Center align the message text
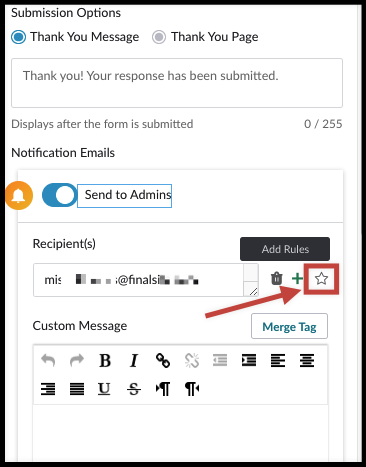This screenshot has height=467, width=366. click(x=307, y=360)
